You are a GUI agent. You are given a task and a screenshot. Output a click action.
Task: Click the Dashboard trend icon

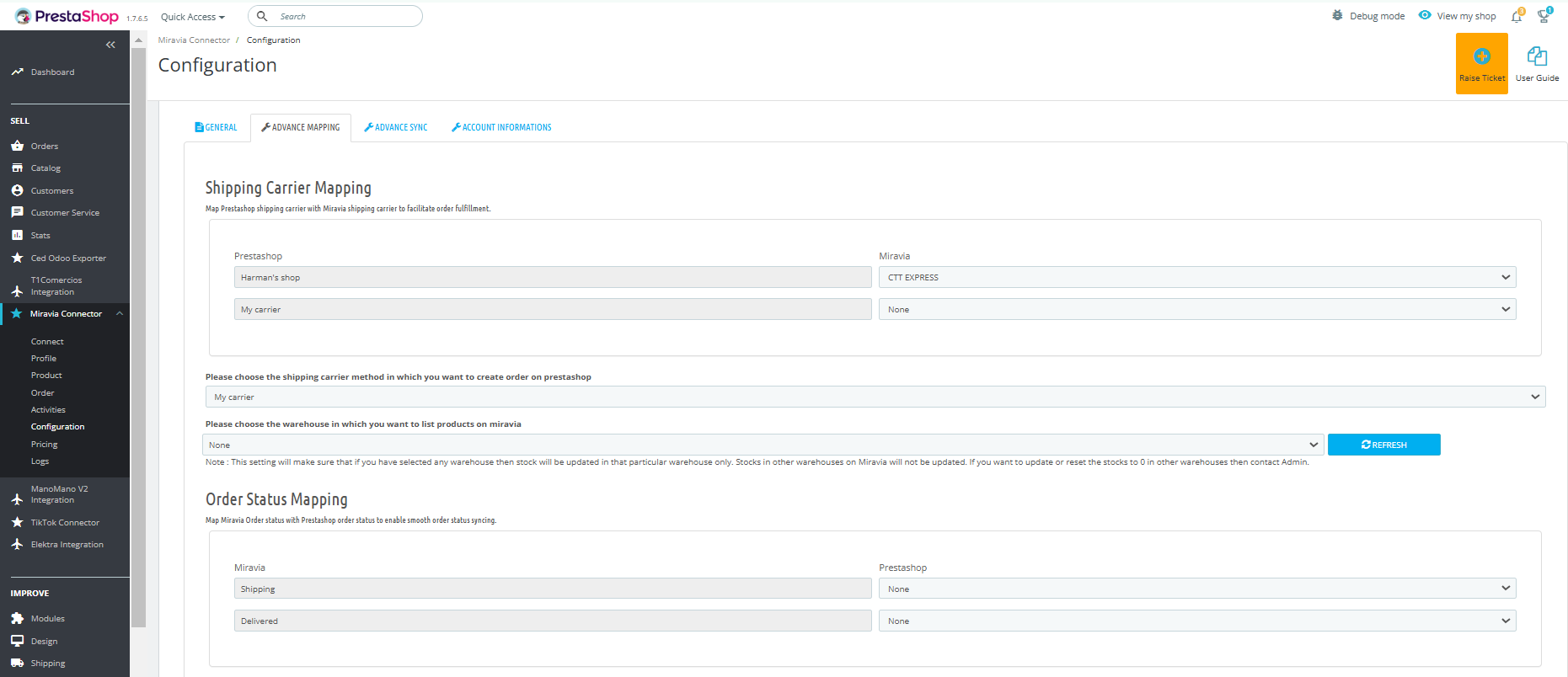pos(17,72)
